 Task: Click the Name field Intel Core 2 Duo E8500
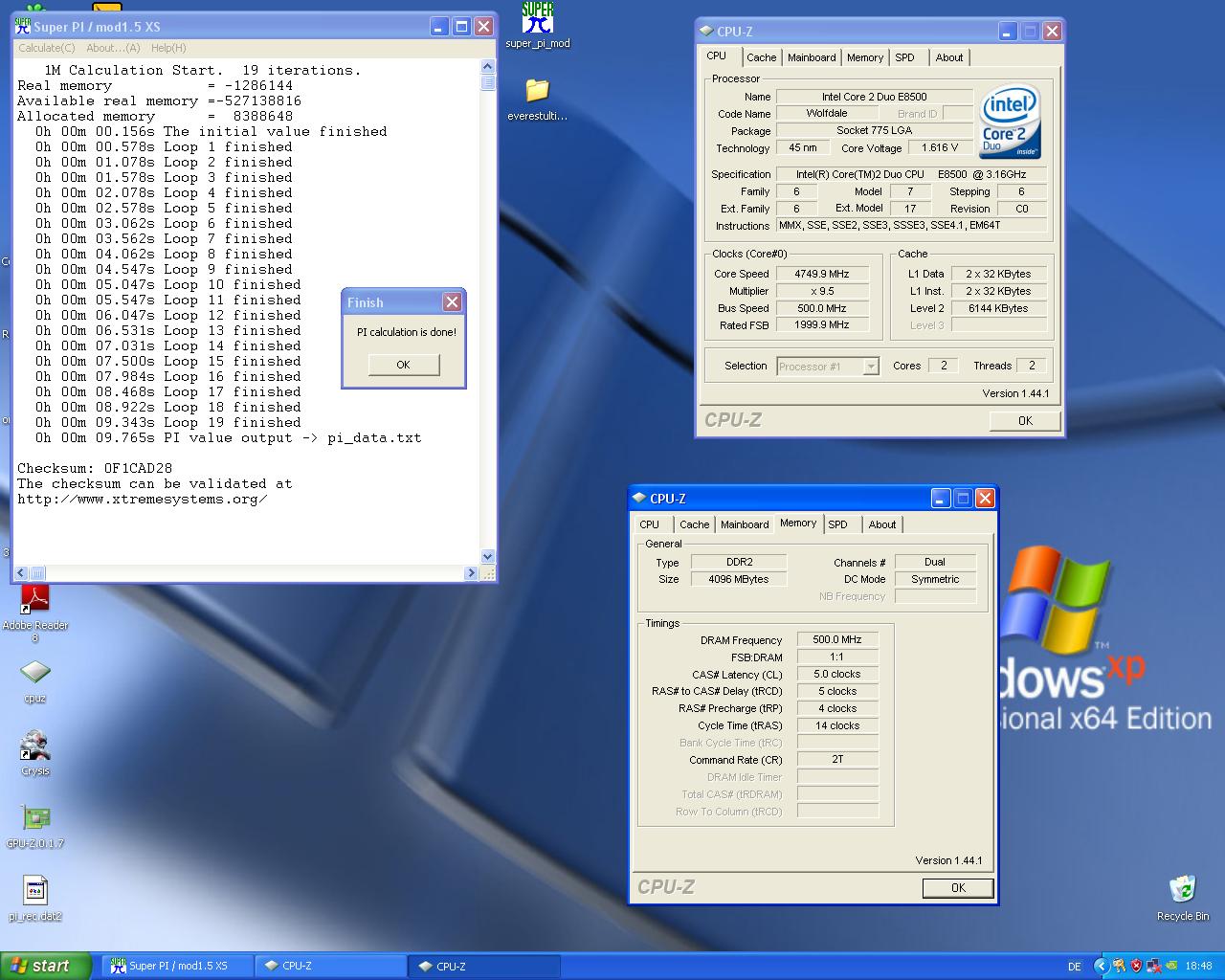coord(874,97)
